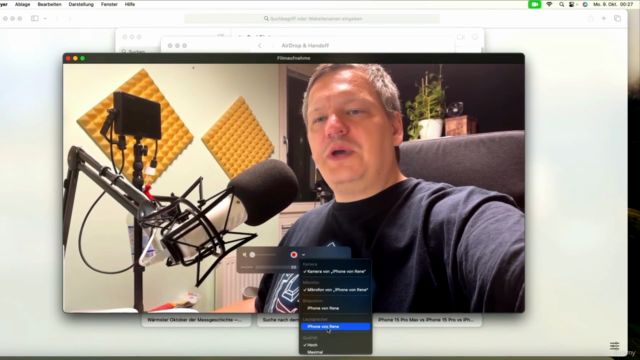Open the Wi-Fi status menu
Viewport: 640px width, 360px height.
click(x=549, y=4)
